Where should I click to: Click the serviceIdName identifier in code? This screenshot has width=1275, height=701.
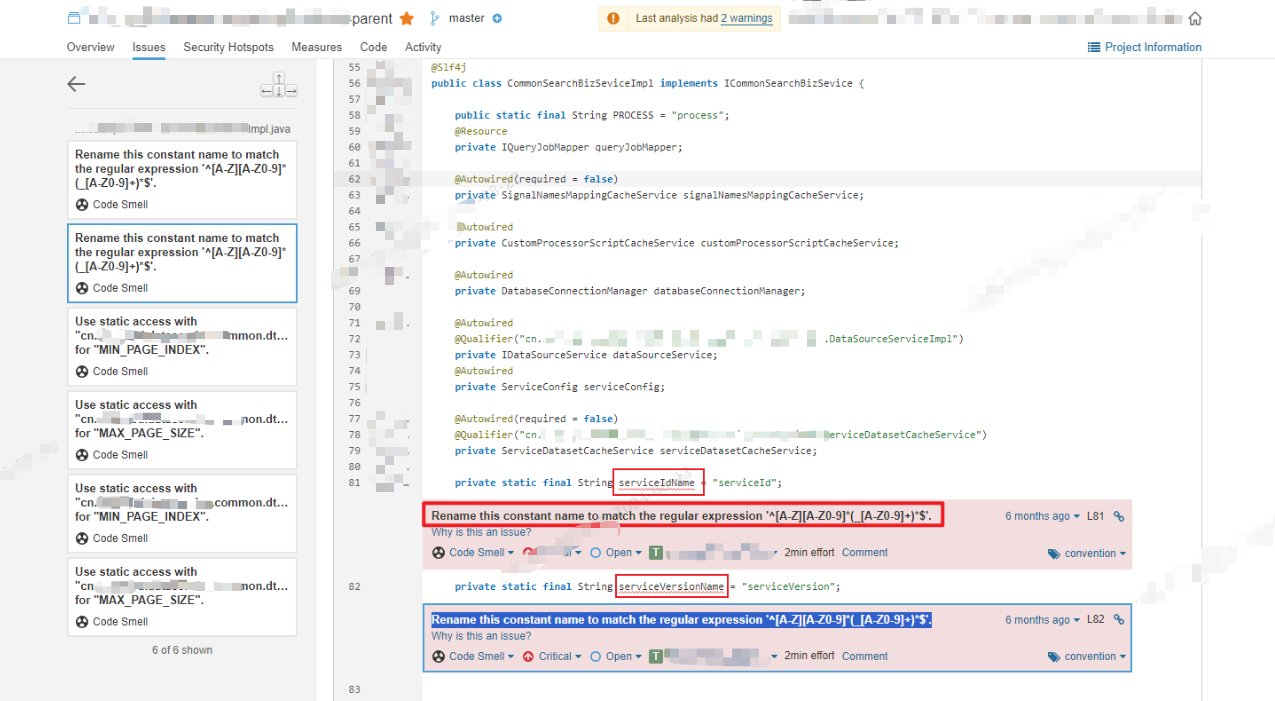pos(657,483)
